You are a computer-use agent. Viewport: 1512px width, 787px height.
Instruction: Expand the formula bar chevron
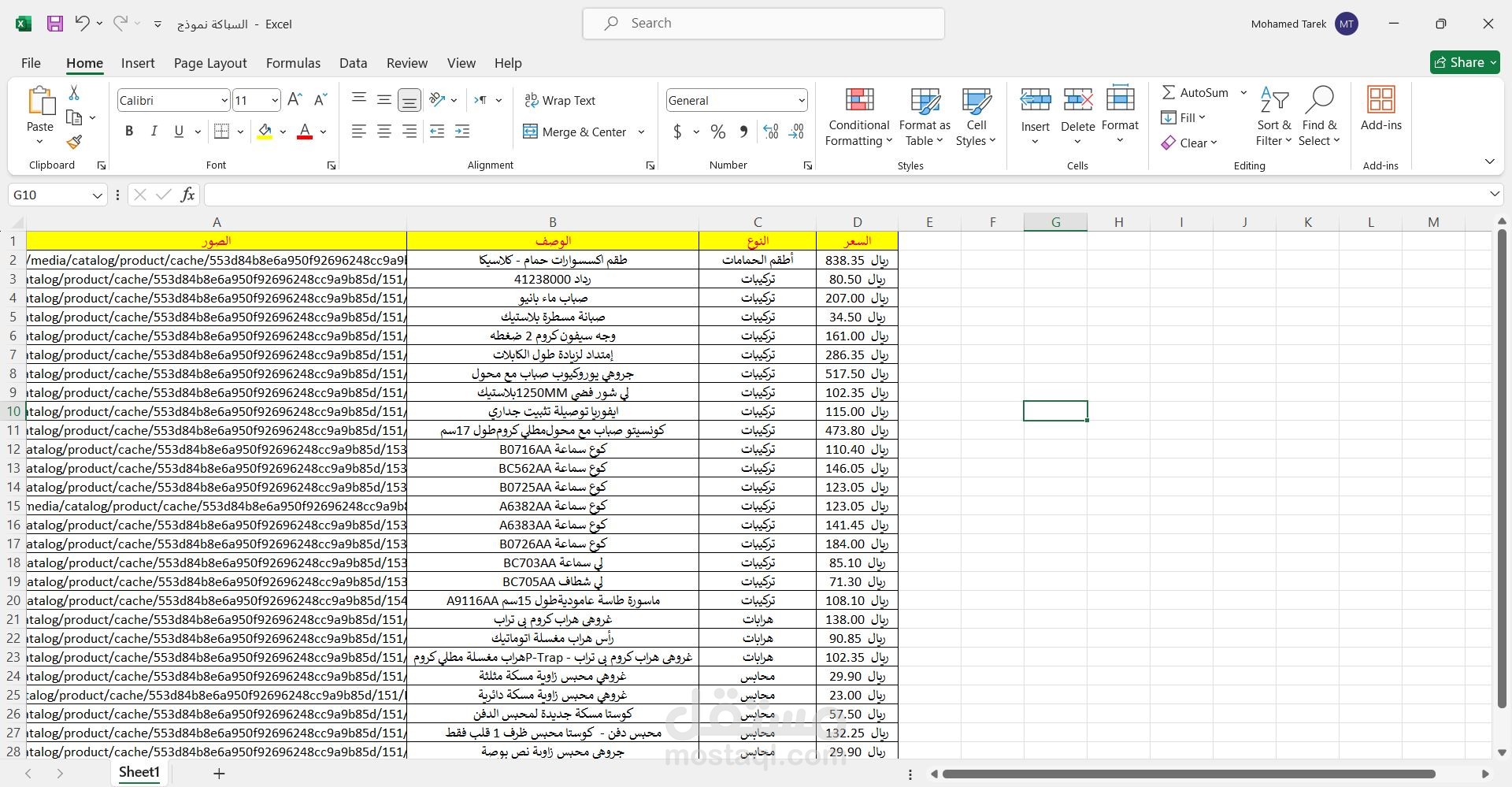coord(1495,194)
